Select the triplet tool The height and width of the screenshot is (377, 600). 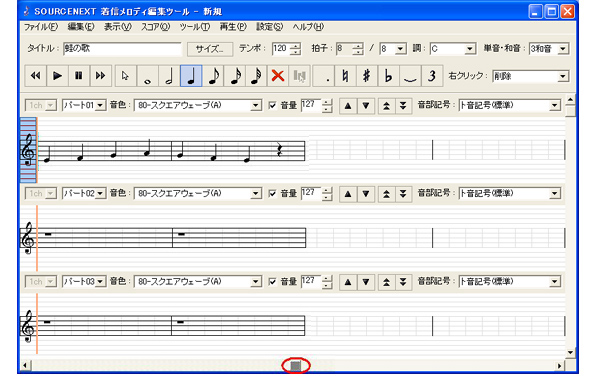(x=432, y=76)
